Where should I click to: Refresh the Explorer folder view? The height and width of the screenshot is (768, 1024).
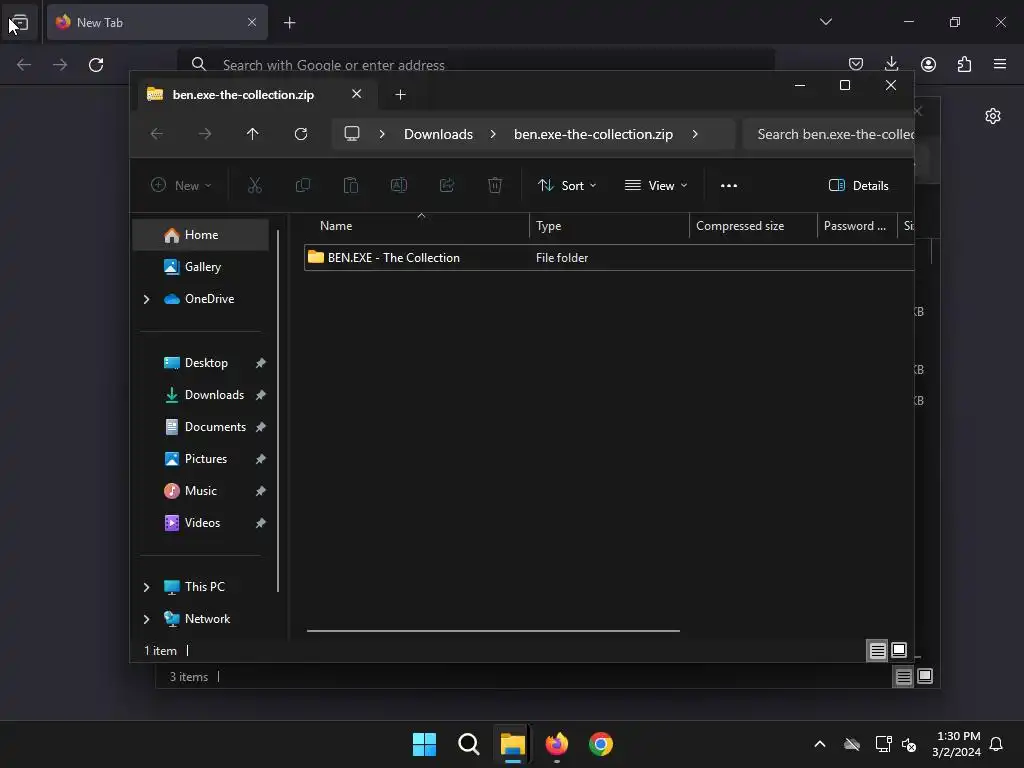click(x=300, y=134)
